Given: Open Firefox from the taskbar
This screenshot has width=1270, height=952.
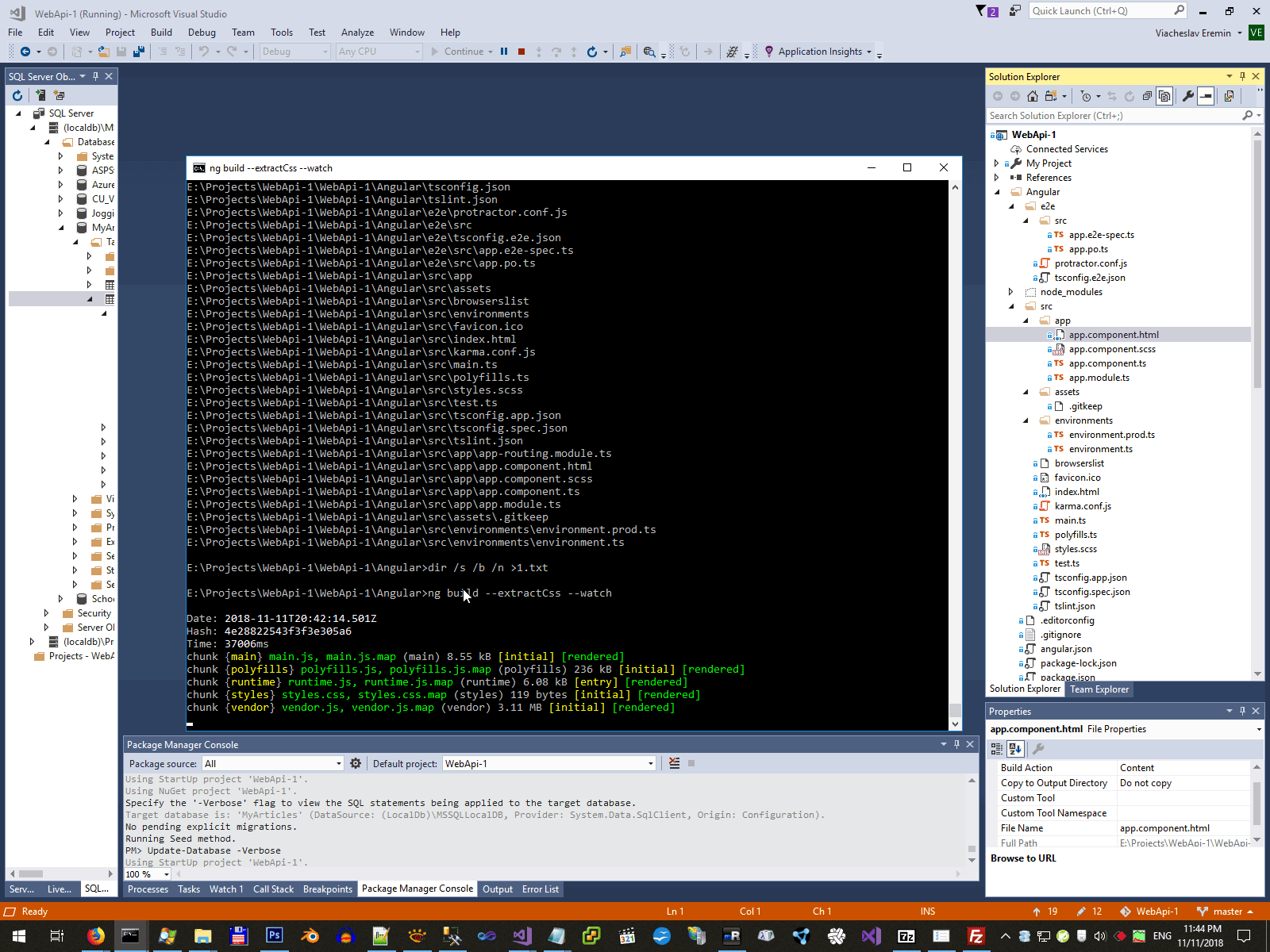Looking at the screenshot, I should point(96,936).
